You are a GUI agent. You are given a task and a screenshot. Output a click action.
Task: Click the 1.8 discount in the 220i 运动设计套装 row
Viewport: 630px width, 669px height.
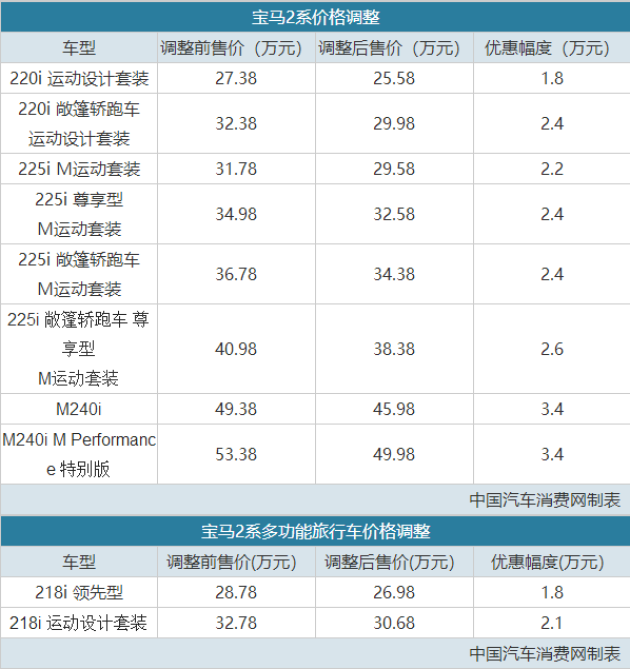(x=552, y=79)
